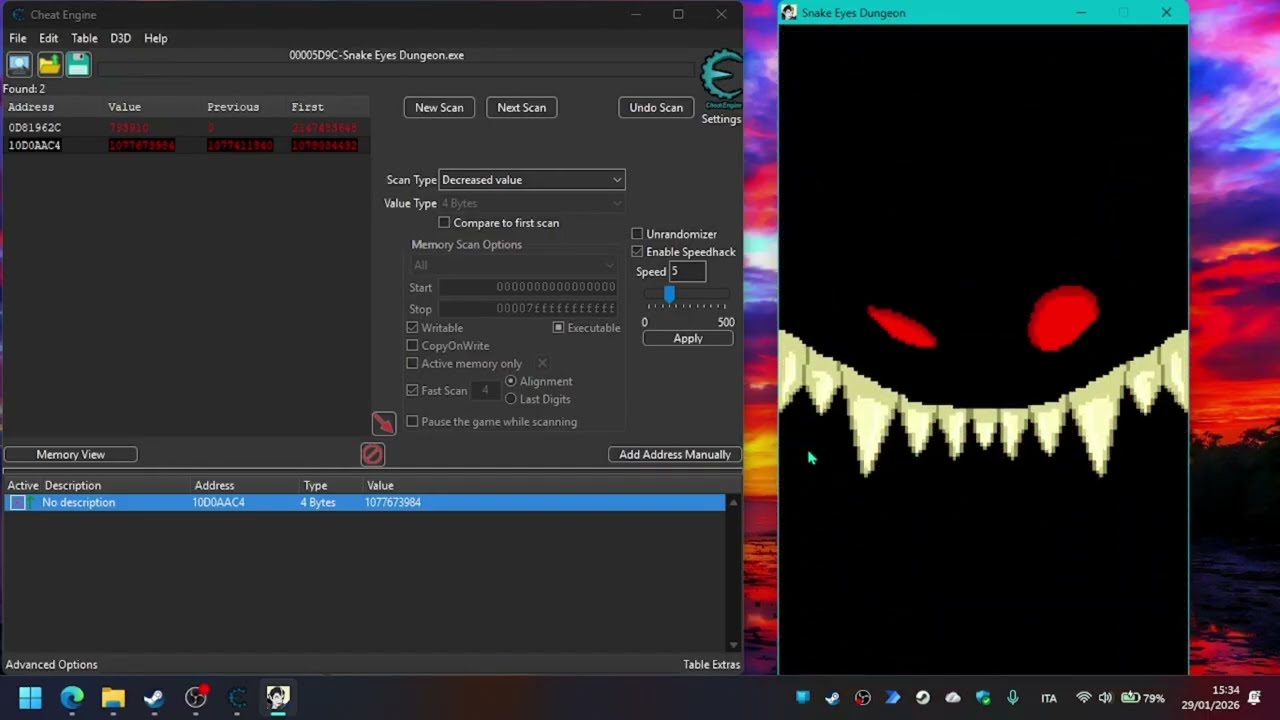Open File Explorer from taskbar
Viewport: 1280px width, 720px height.
point(113,697)
